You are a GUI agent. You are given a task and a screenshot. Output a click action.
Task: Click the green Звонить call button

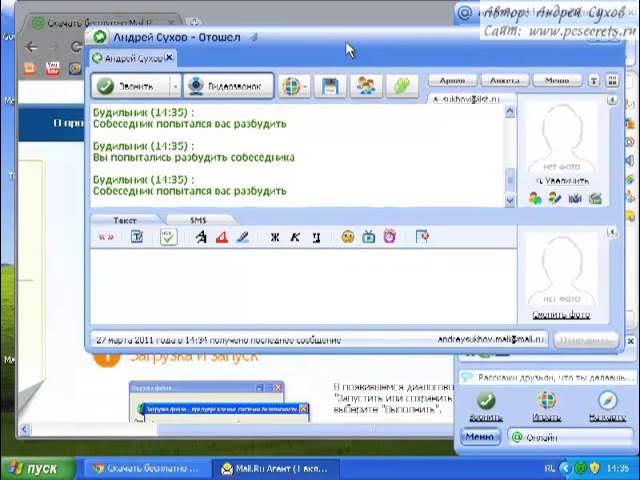click(x=131, y=86)
